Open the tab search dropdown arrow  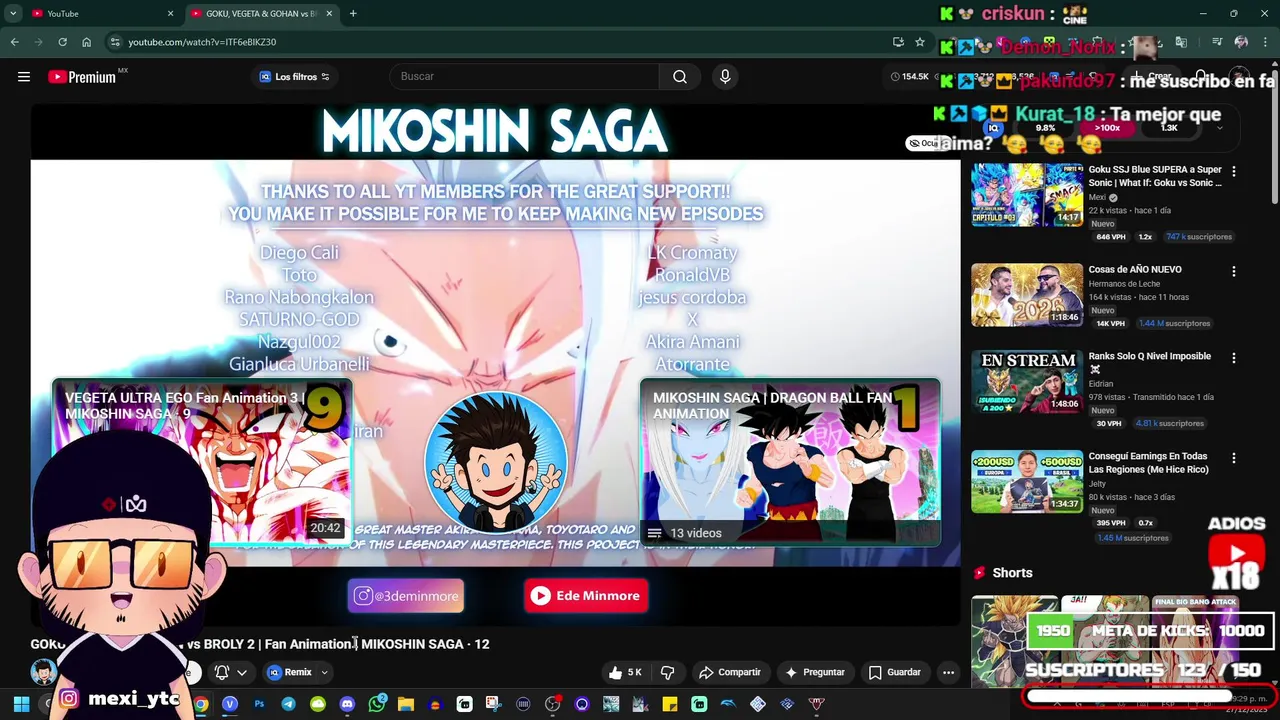point(13,13)
